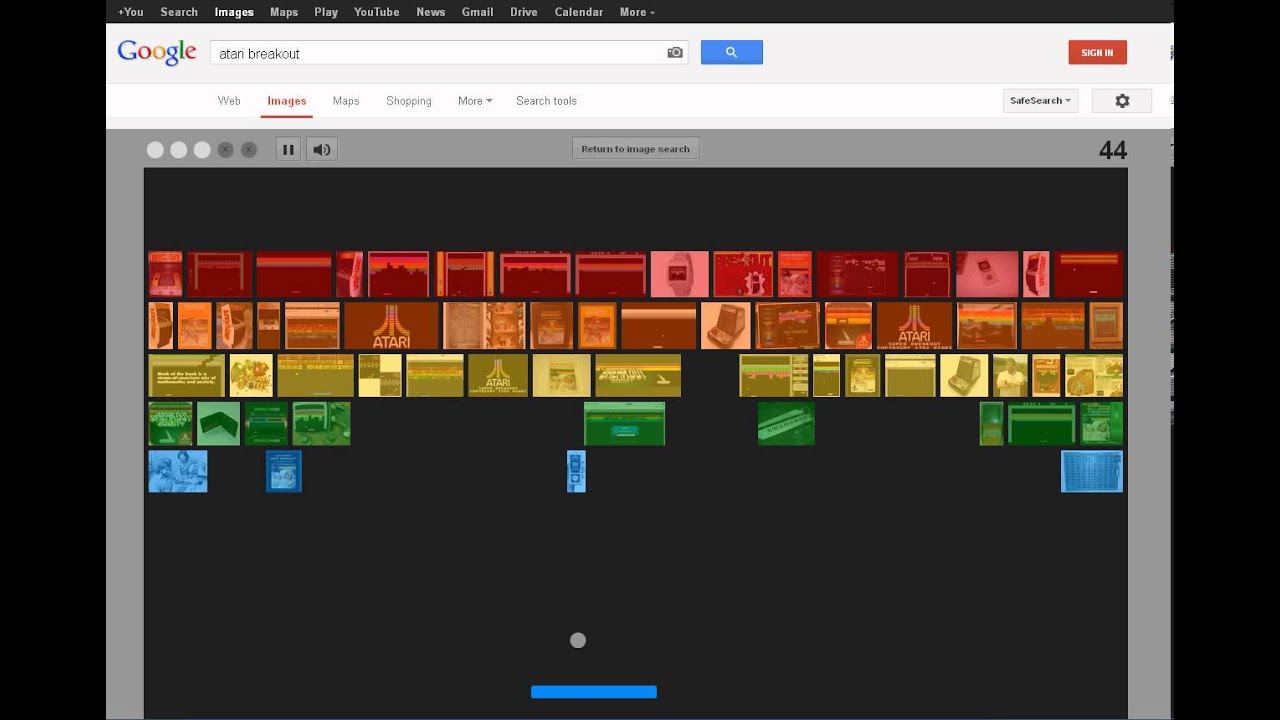This screenshot has width=1280, height=720.
Task: Click the blue paddle in the game
Action: [x=594, y=692]
